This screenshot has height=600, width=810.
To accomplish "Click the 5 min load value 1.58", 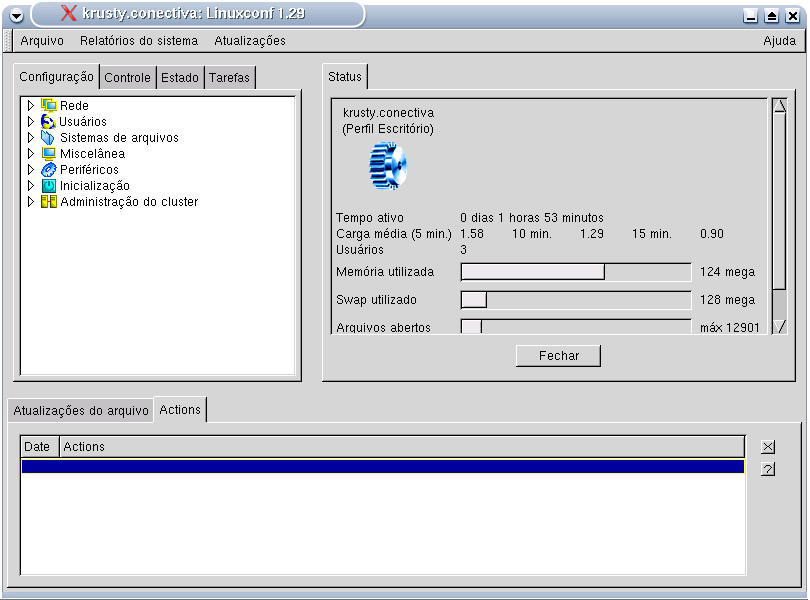I will click(472, 234).
